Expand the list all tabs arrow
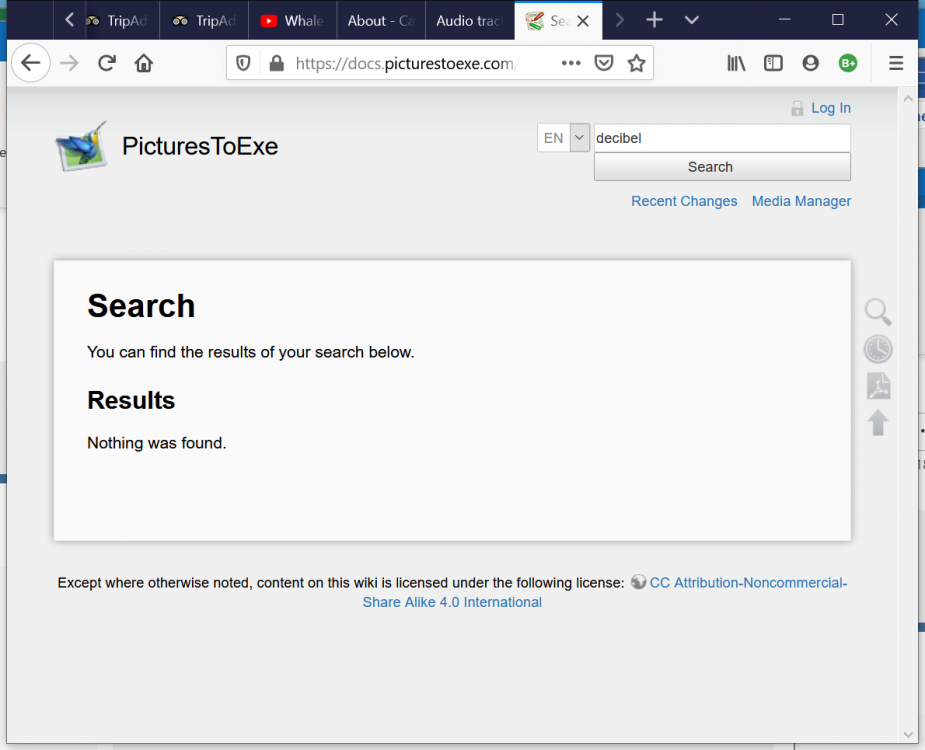This screenshot has height=750, width=925. pos(691,20)
